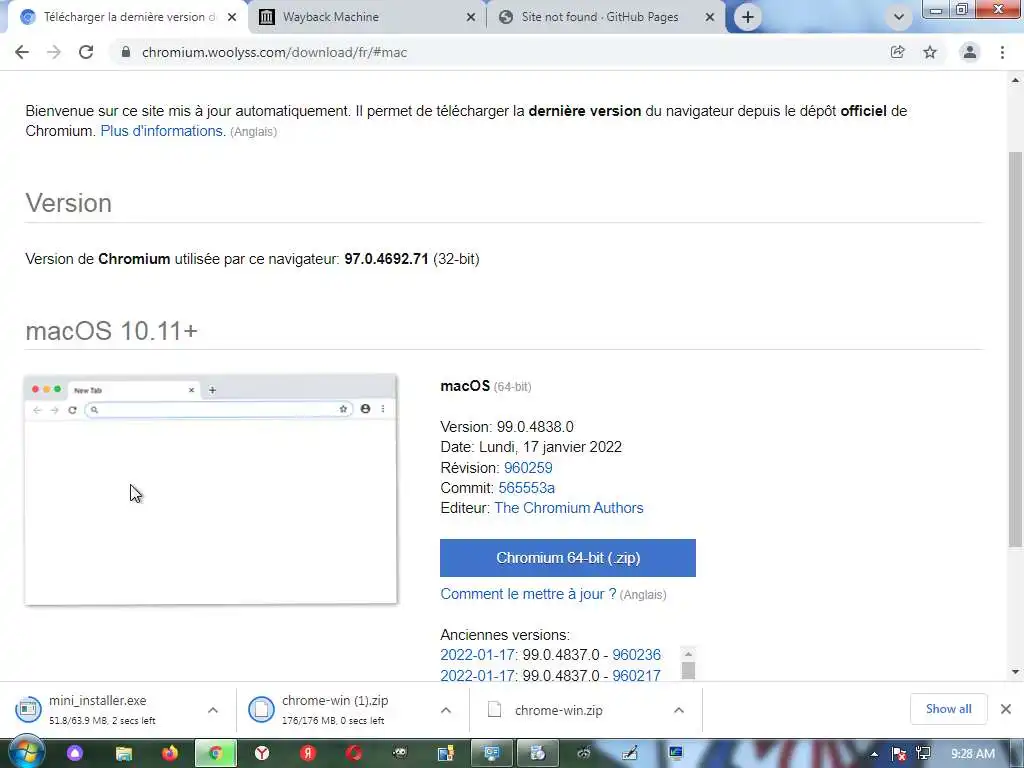
Task: Click the page vertical scrollbar thumb
Action: (x=1015, y=349)
